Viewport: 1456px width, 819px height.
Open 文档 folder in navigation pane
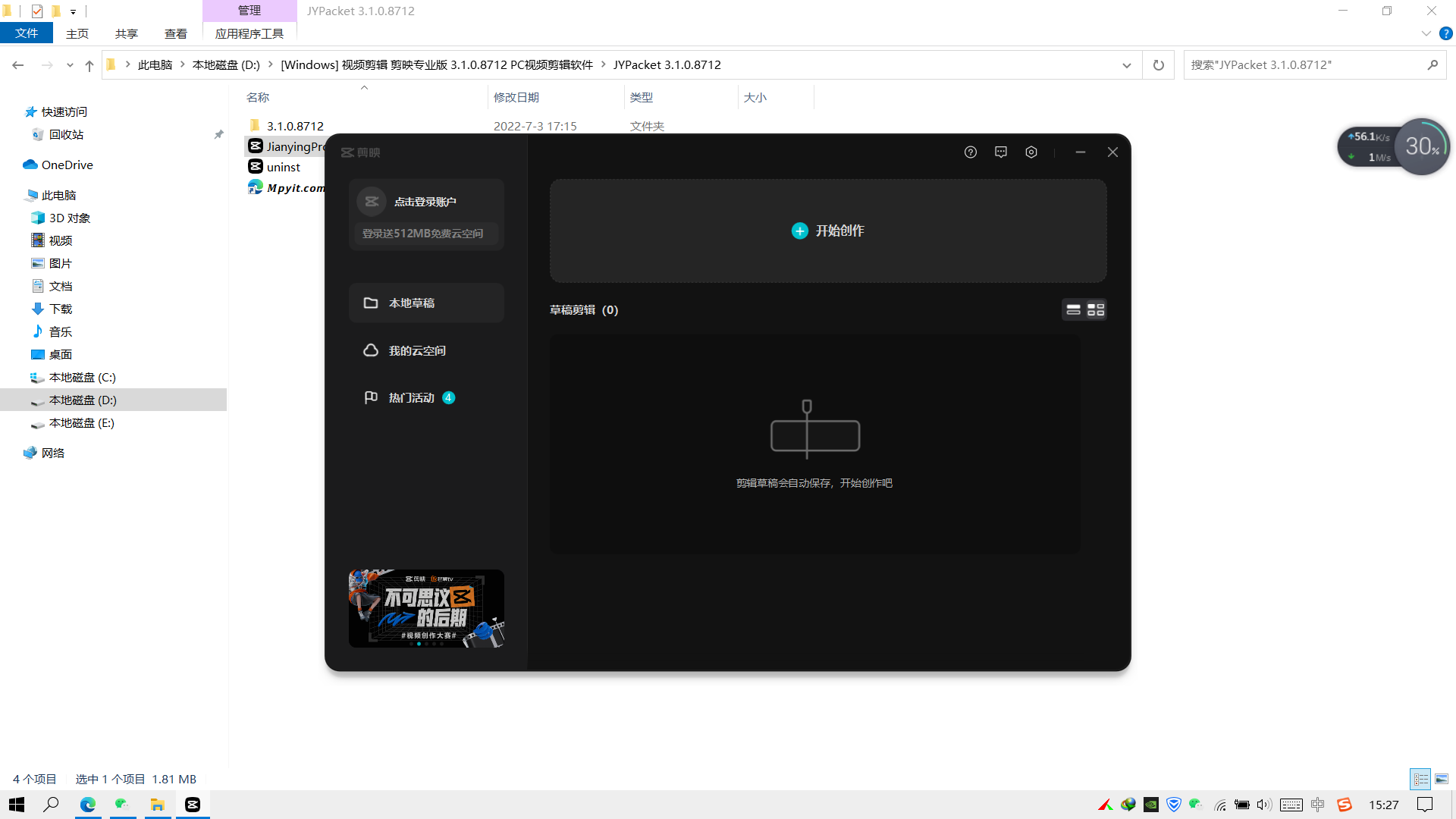pos(60,286)
